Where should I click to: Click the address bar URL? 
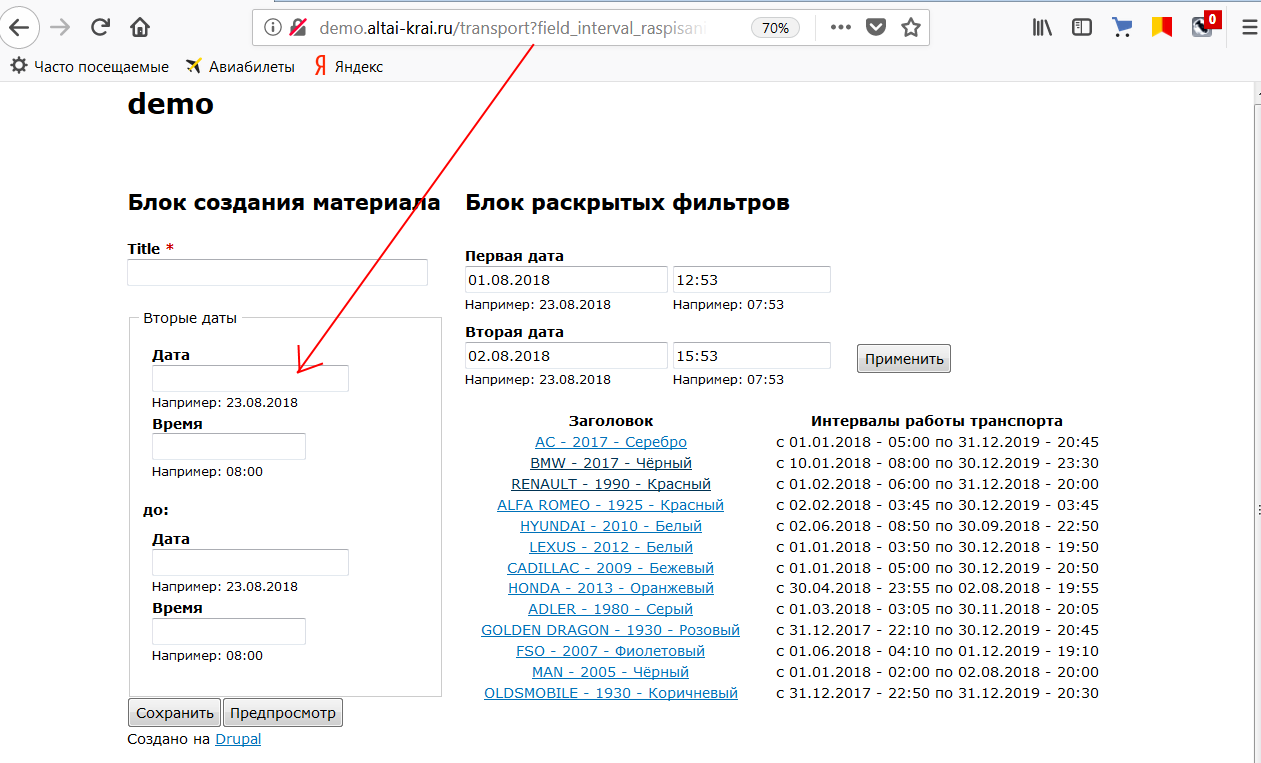pos(512,28)
